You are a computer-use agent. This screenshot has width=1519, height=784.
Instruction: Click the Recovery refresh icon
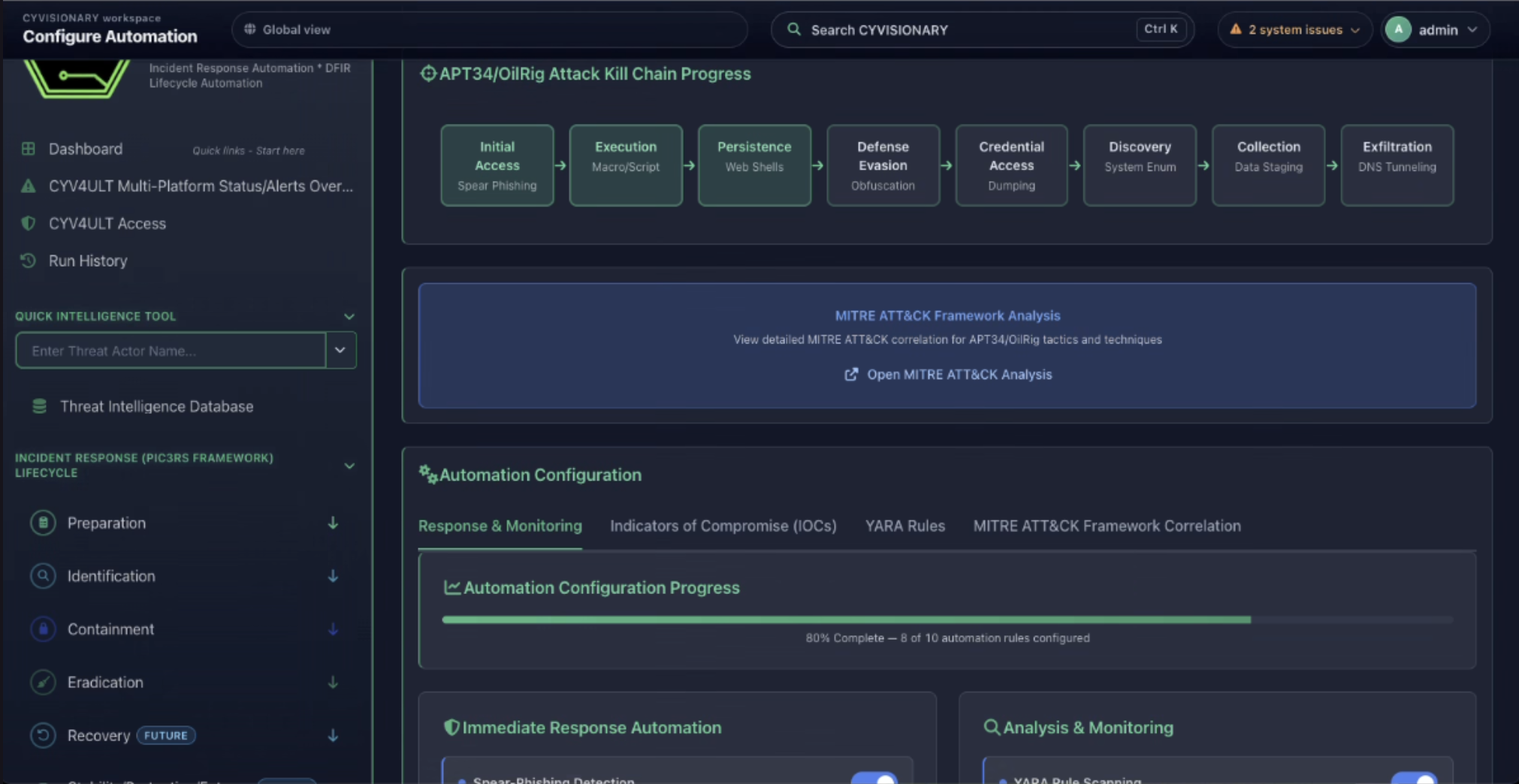tap(43, 735)
